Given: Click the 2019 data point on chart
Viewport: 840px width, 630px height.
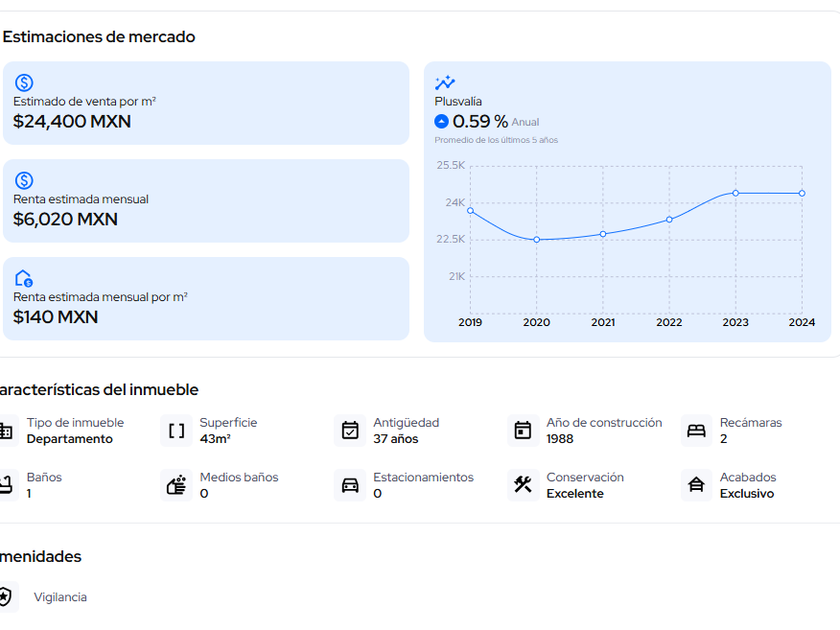Looking at the screenshot, I should click(470, 211).
